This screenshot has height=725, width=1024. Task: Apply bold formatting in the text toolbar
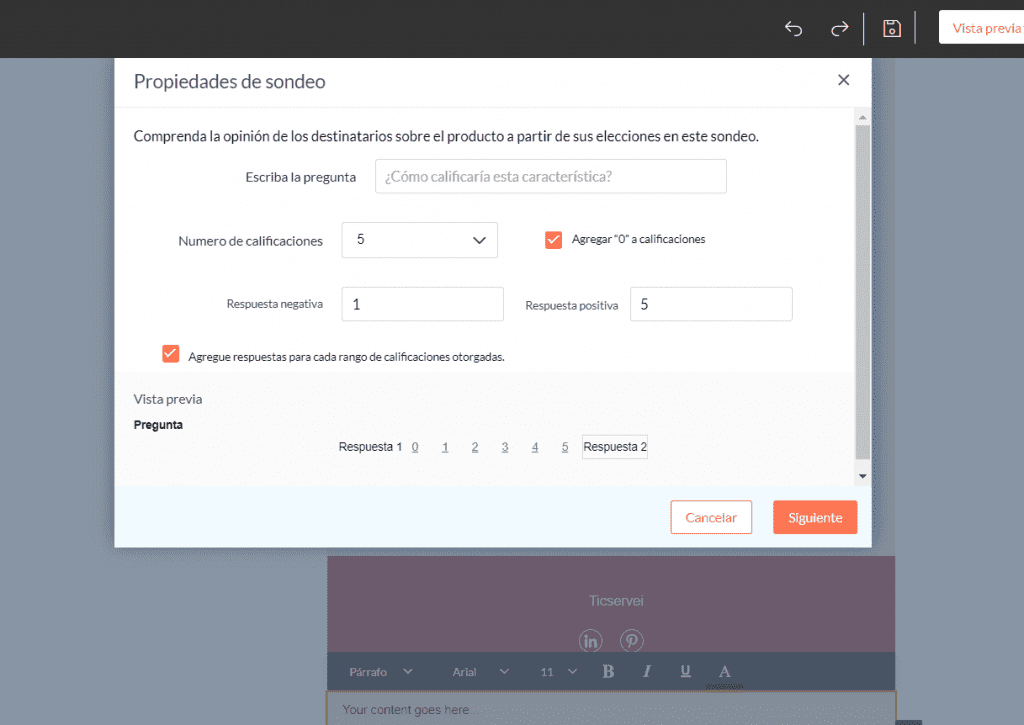pos(608,671)
